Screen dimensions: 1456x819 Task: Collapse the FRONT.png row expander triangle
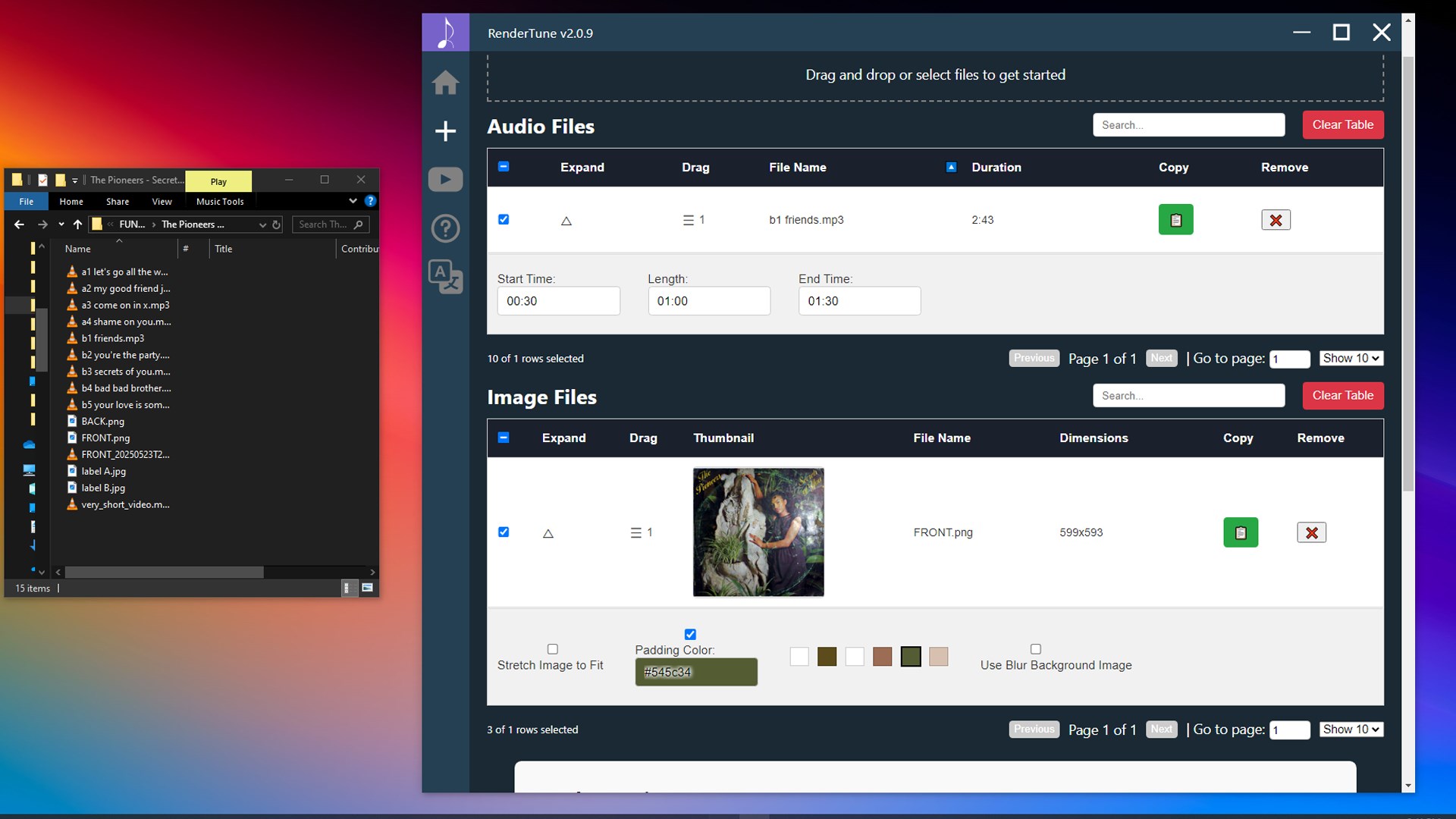click(548, 533)
